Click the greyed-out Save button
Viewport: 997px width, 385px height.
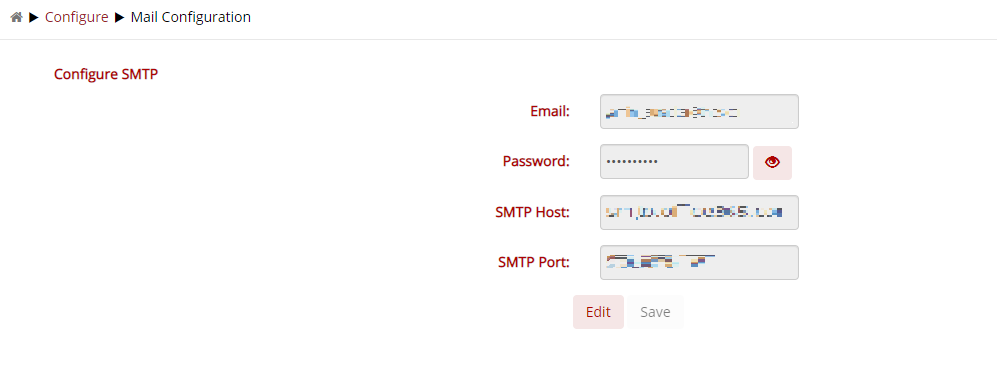tap(655, 312)
